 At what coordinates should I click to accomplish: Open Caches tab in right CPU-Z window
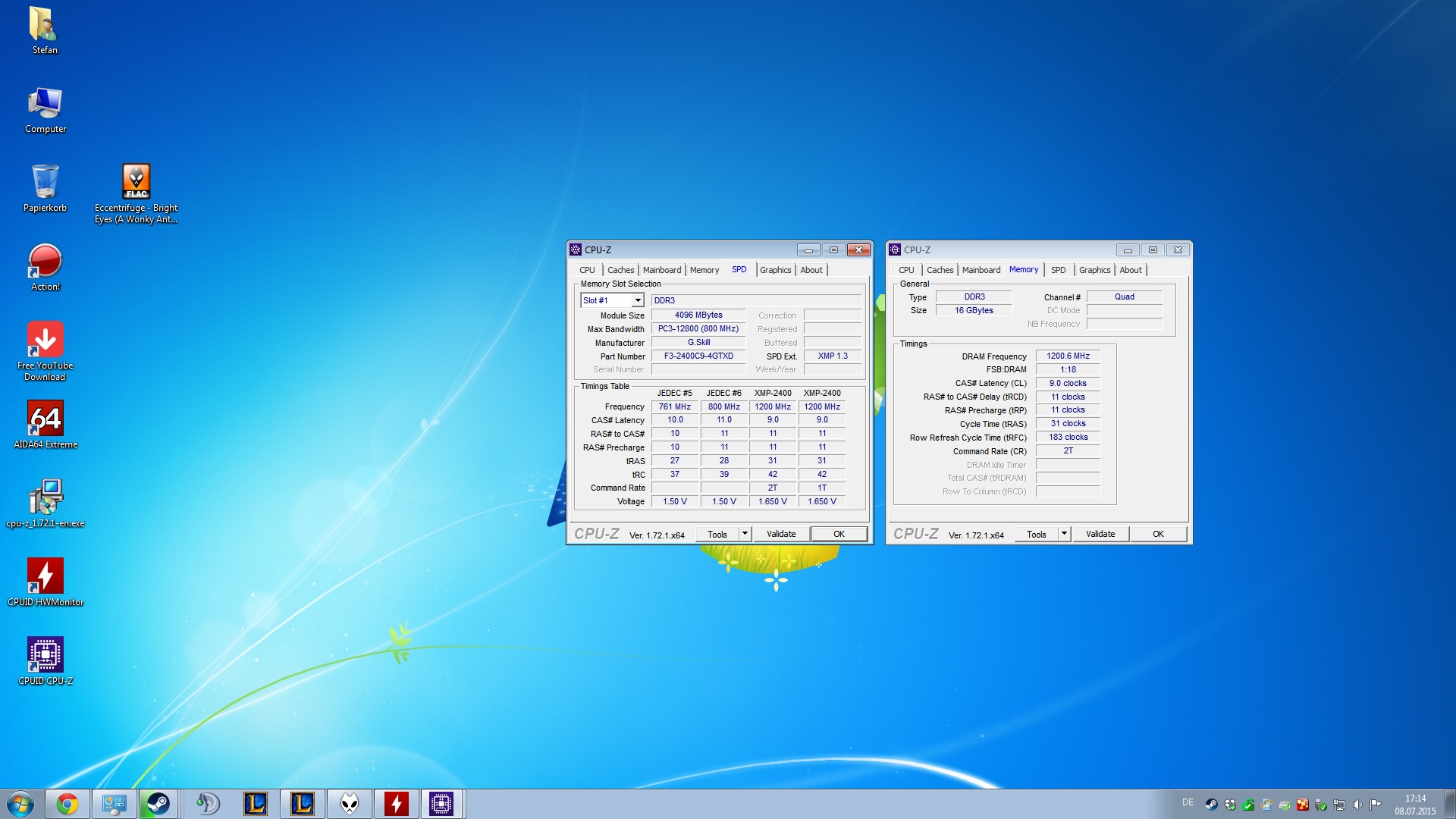[940, 270]
